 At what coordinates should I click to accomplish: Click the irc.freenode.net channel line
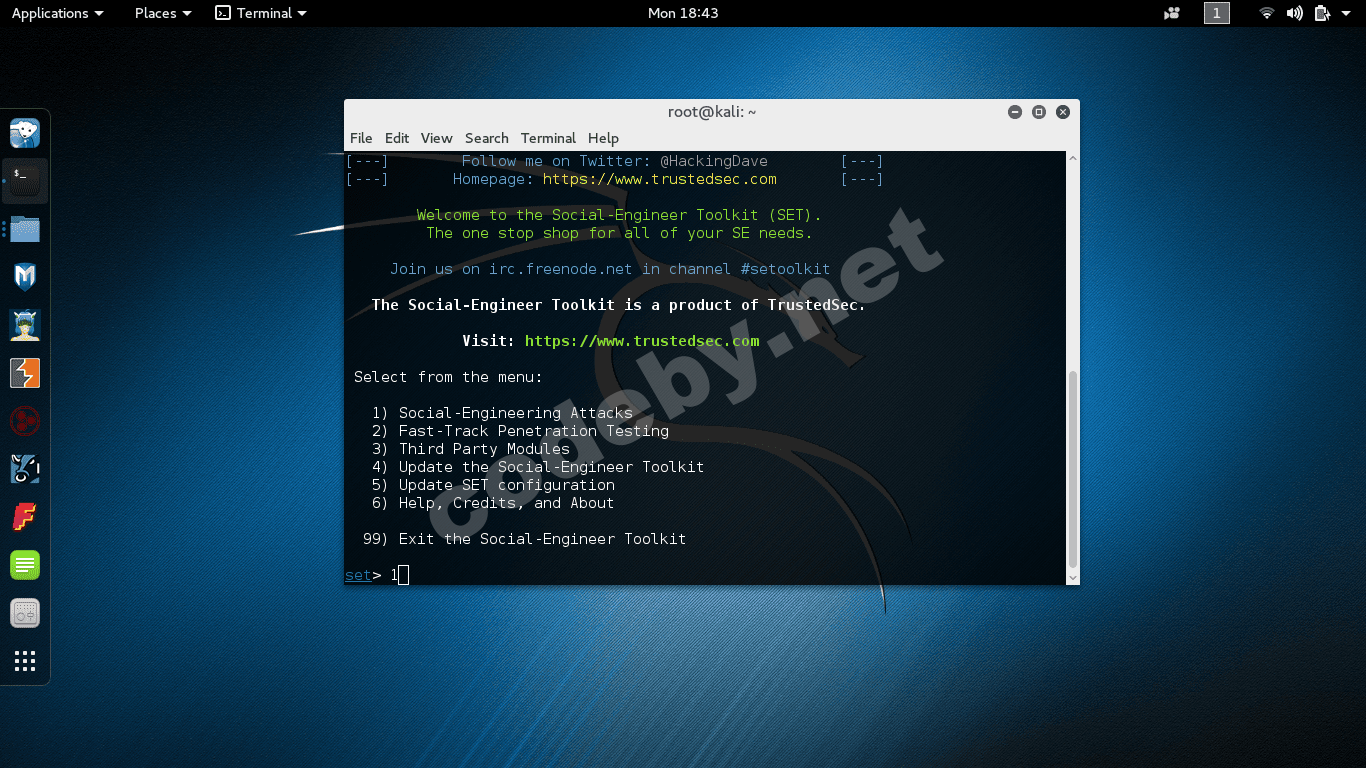pos(610,269)
